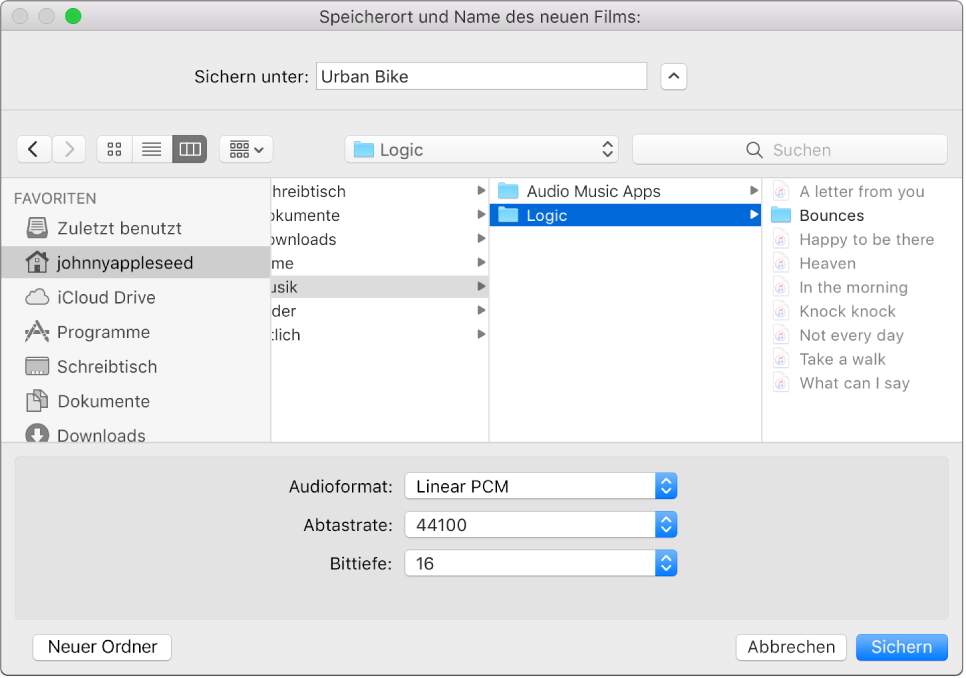Select the partially visible Downloads column row

380,240
